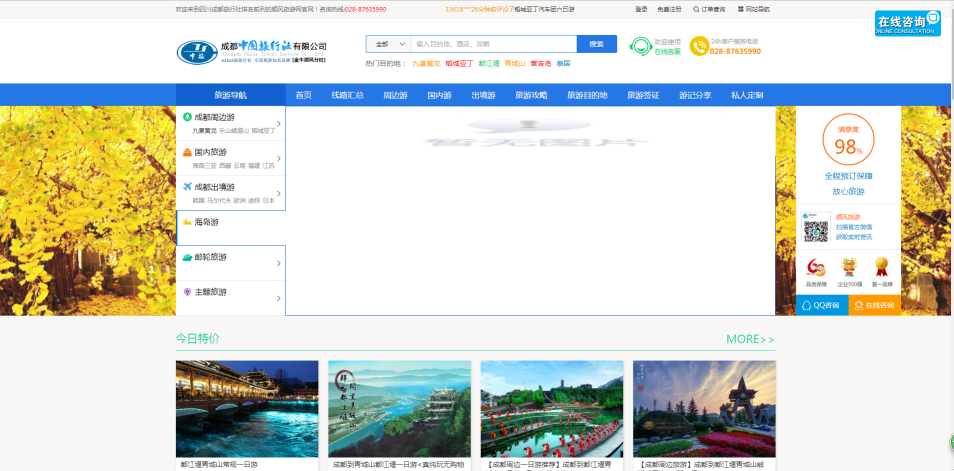Click the orange 24-hour phone hotline icon
This screenshot has width=954, height=471.
[699, 46]
